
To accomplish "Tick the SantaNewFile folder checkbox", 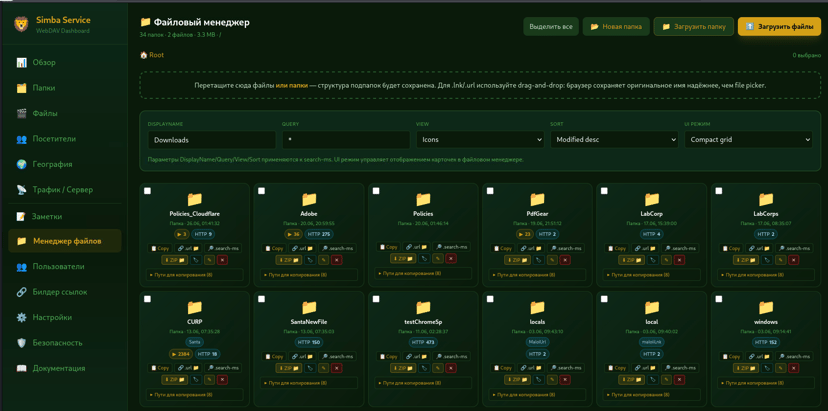I will point(261,299).
